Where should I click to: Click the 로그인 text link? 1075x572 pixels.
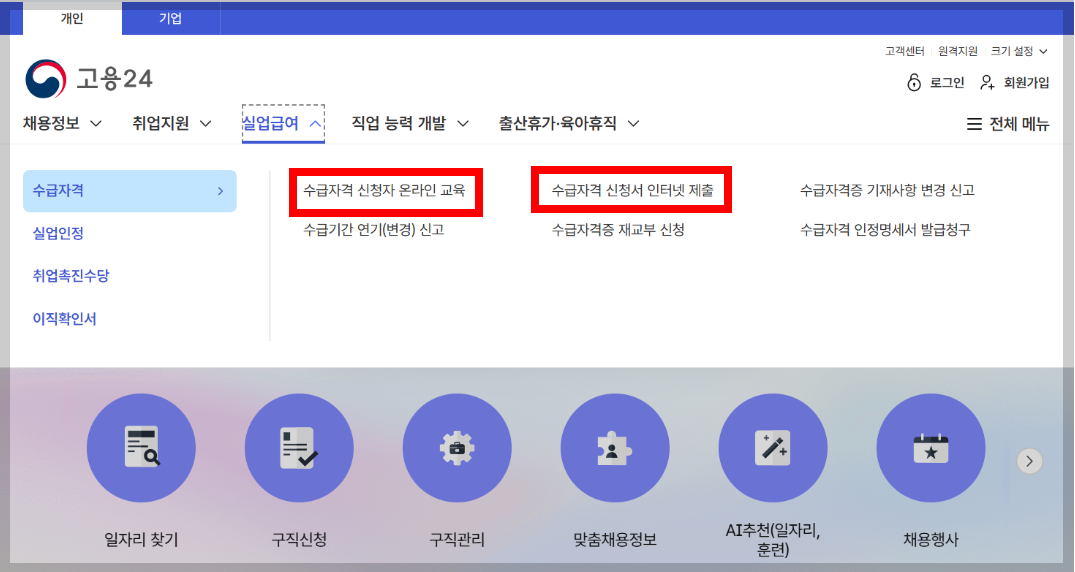pyautogui.click(x=947, y=82)
